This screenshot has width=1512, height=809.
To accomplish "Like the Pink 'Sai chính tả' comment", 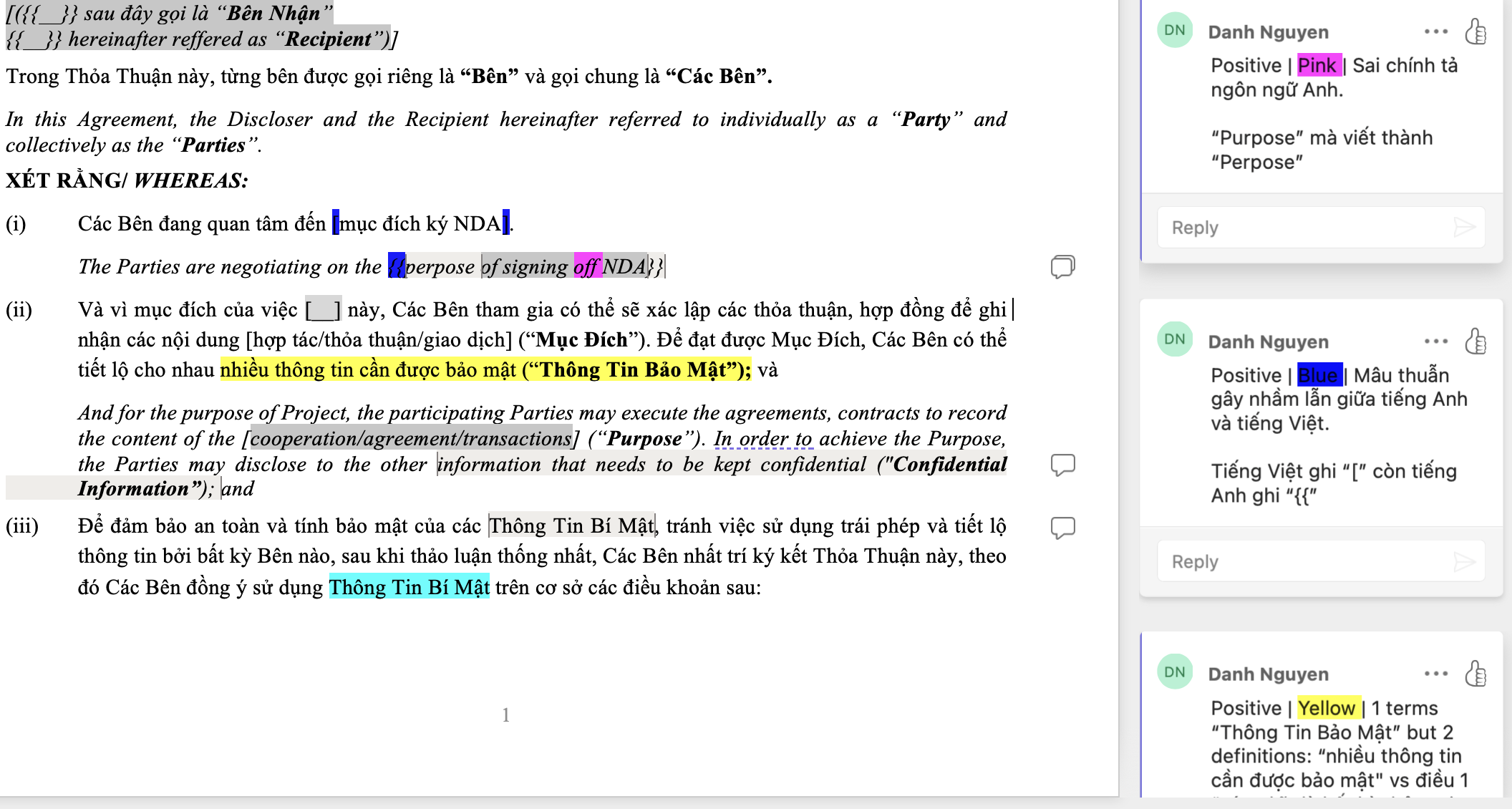I will click(1475, 32).
